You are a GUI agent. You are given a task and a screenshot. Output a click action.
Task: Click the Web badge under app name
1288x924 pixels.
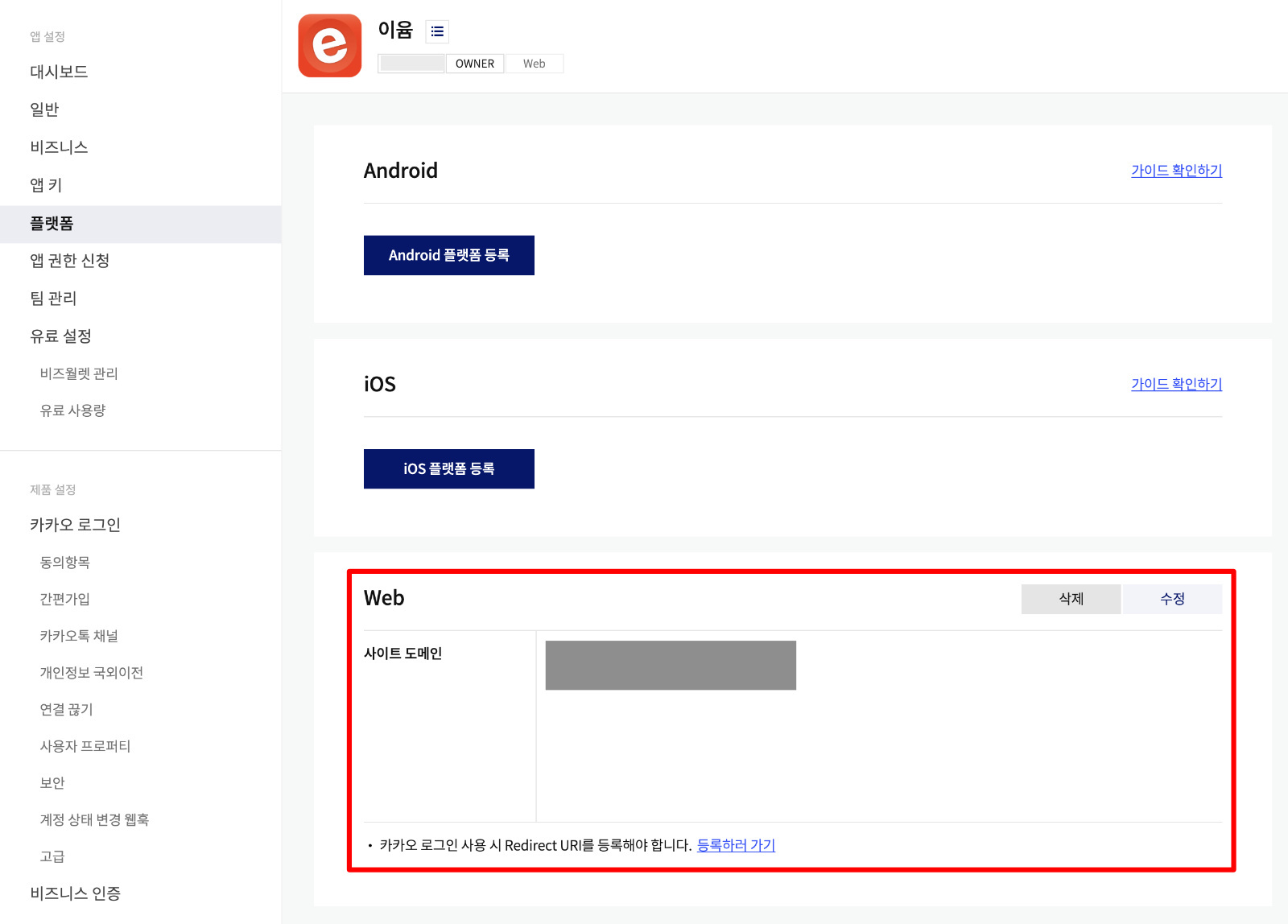point(535,64)
